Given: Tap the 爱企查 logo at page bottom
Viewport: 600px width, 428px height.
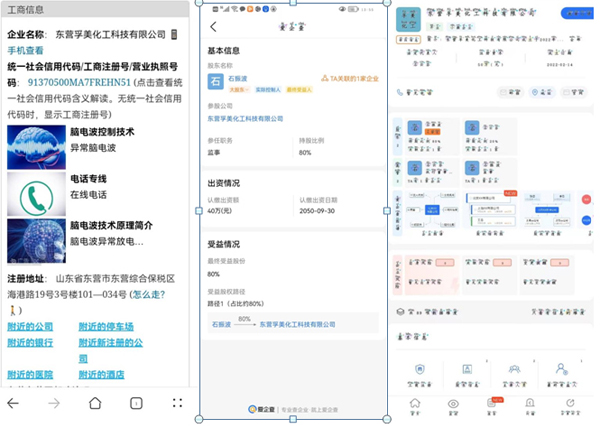Looking at the screenshot, I should coord(262,409).
